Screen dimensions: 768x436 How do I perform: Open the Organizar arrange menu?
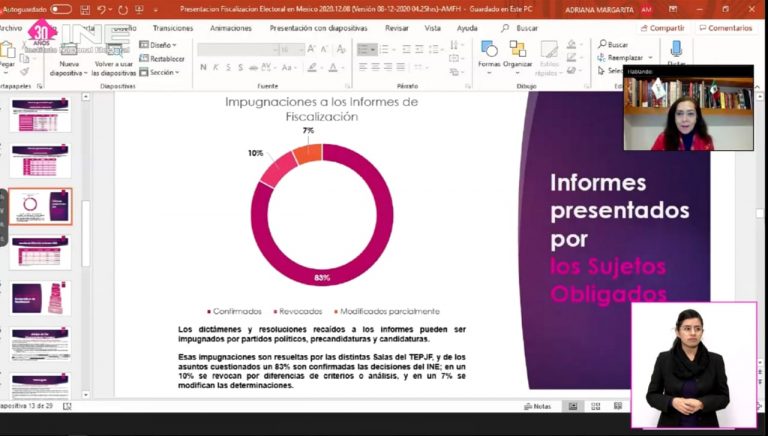[518, 54]
